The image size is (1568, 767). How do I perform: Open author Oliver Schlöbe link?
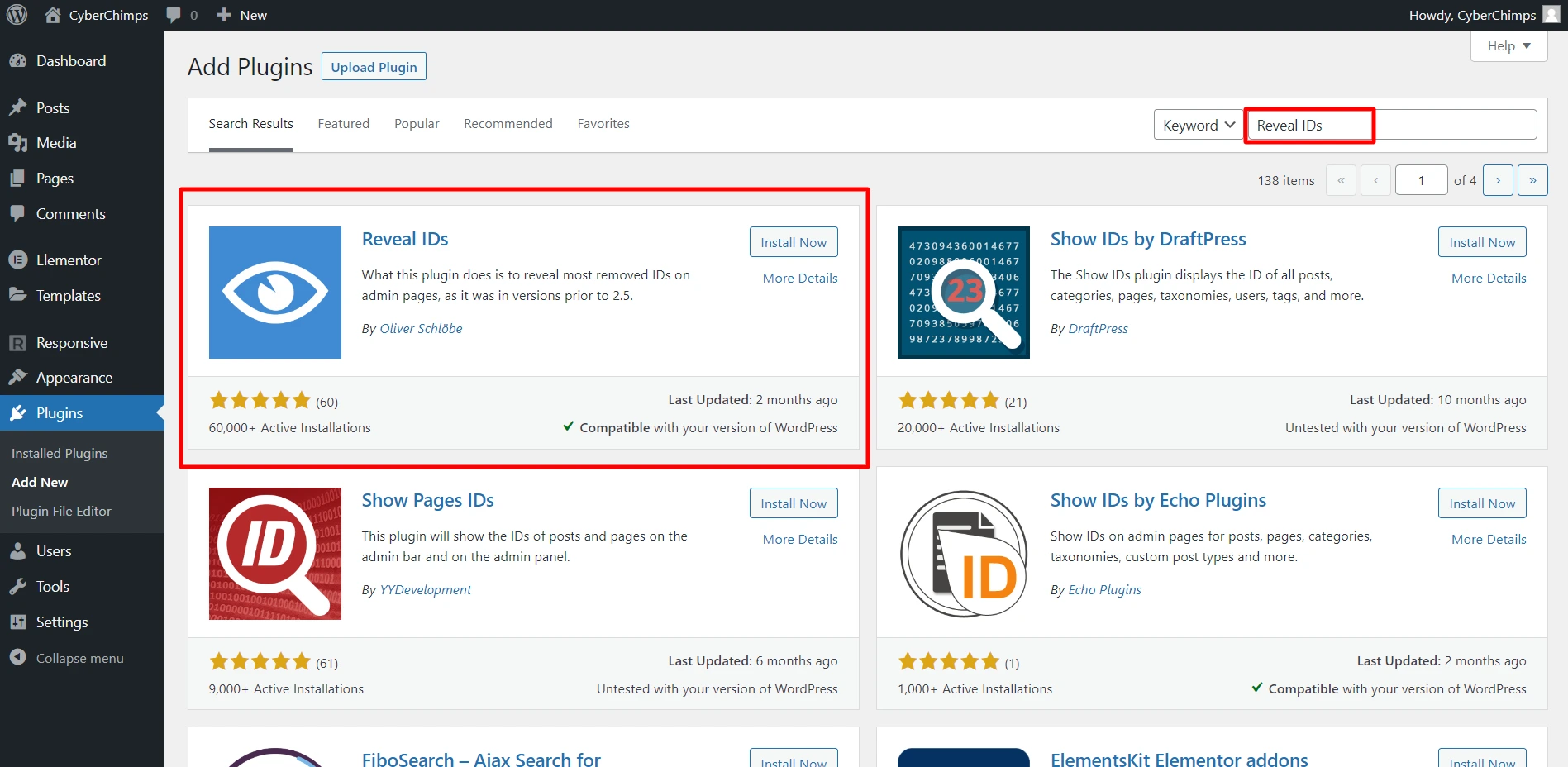coord(421,329)
